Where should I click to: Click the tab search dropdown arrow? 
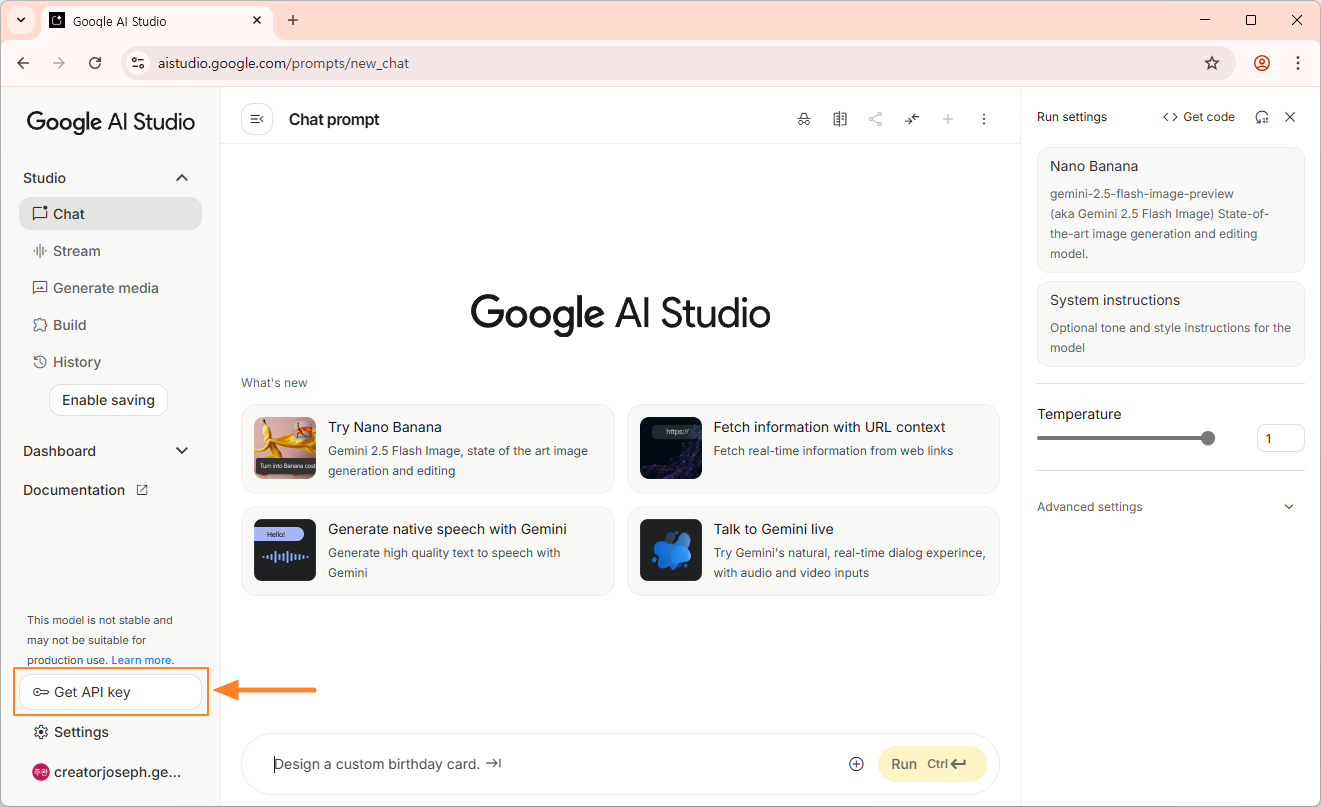(x=20, y=20)
